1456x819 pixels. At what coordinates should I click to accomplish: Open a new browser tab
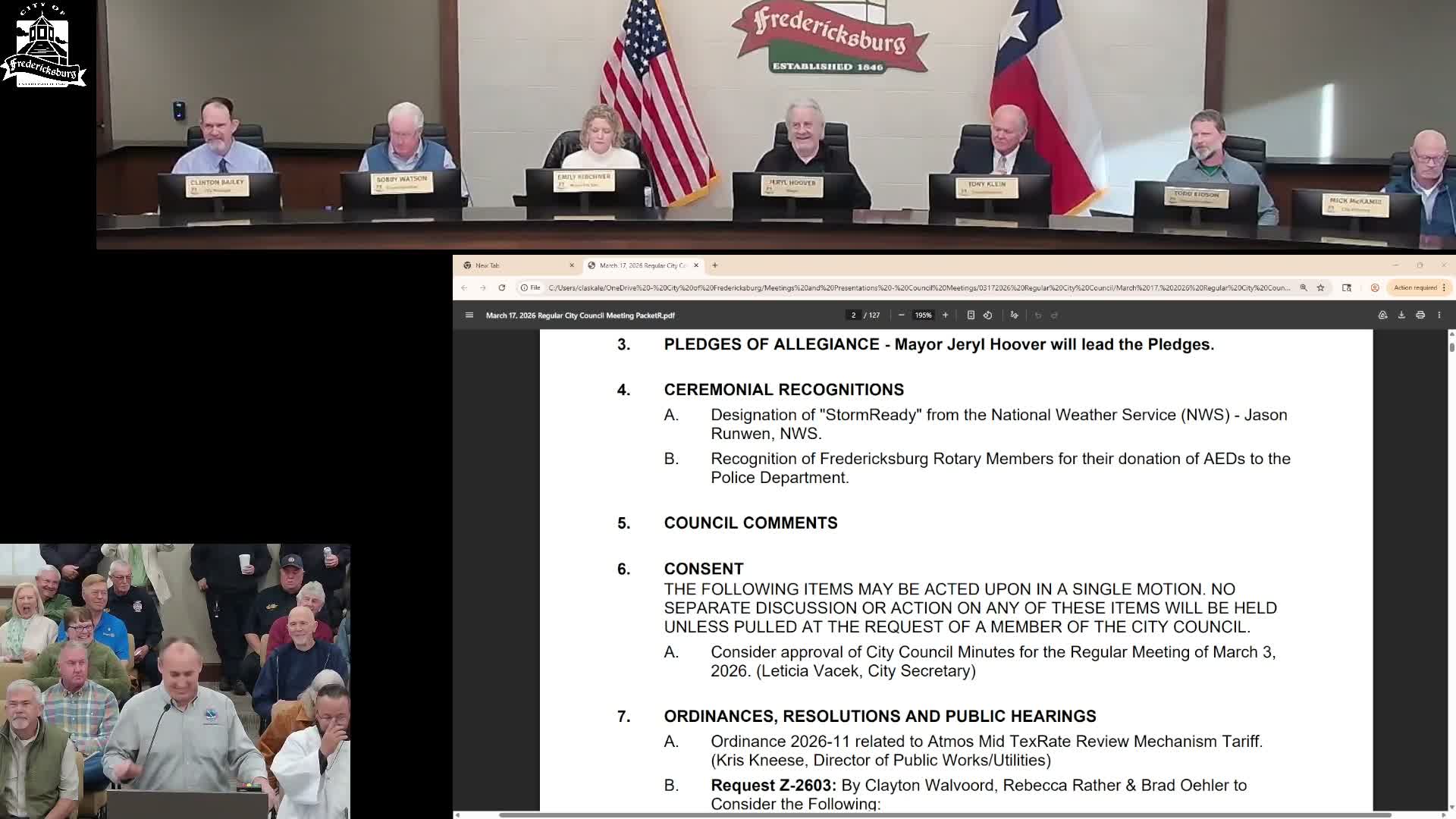(x=715, y=265)
